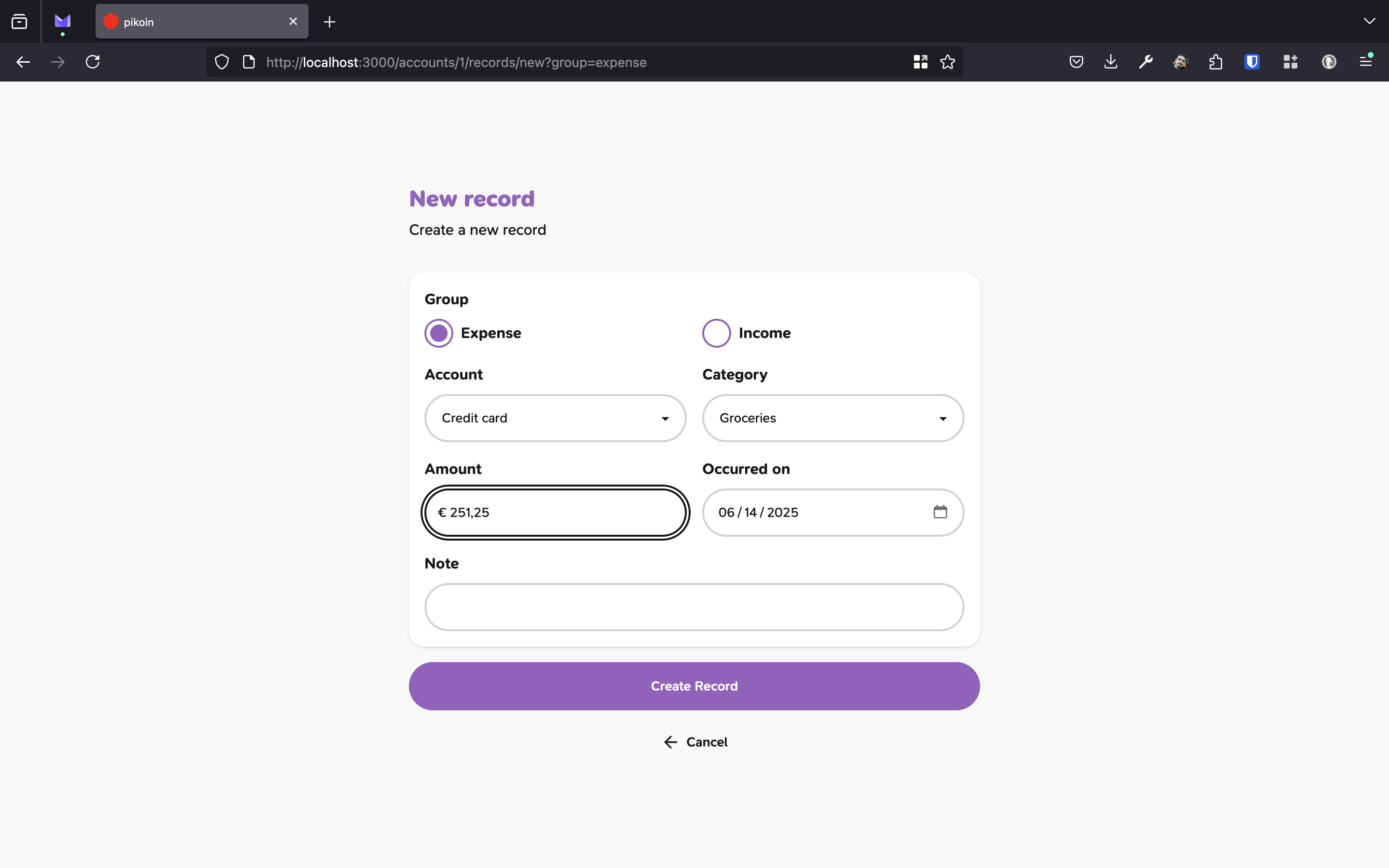Open the list all tabs chevron
The height and width of the screenshot is (868, 1389).
(1370, 21)
